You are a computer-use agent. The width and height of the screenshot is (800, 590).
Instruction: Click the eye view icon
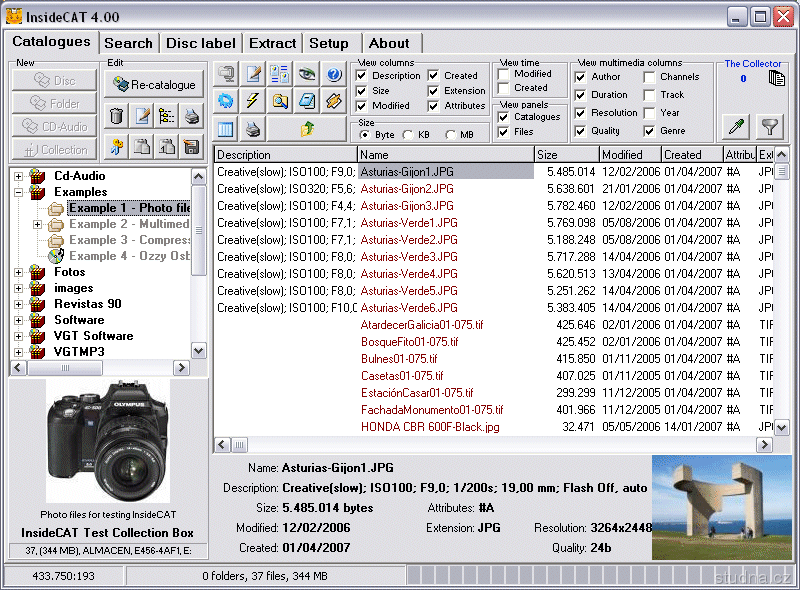point(306,74)
